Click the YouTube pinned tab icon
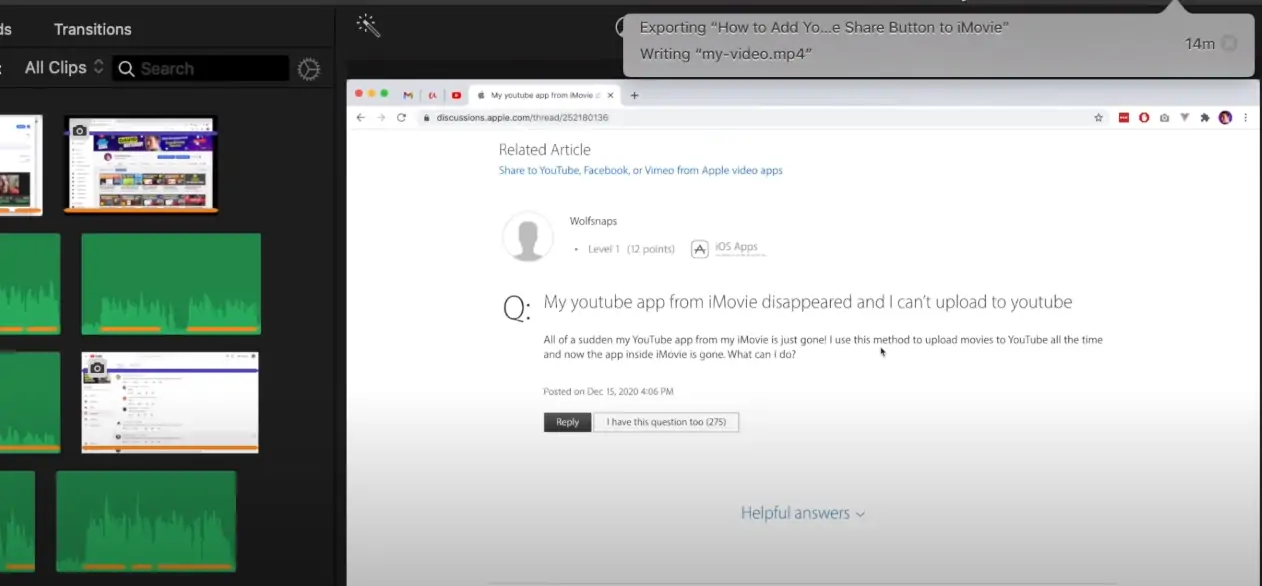The height and width of the screenshot is (586, 1262). [456, 95]
